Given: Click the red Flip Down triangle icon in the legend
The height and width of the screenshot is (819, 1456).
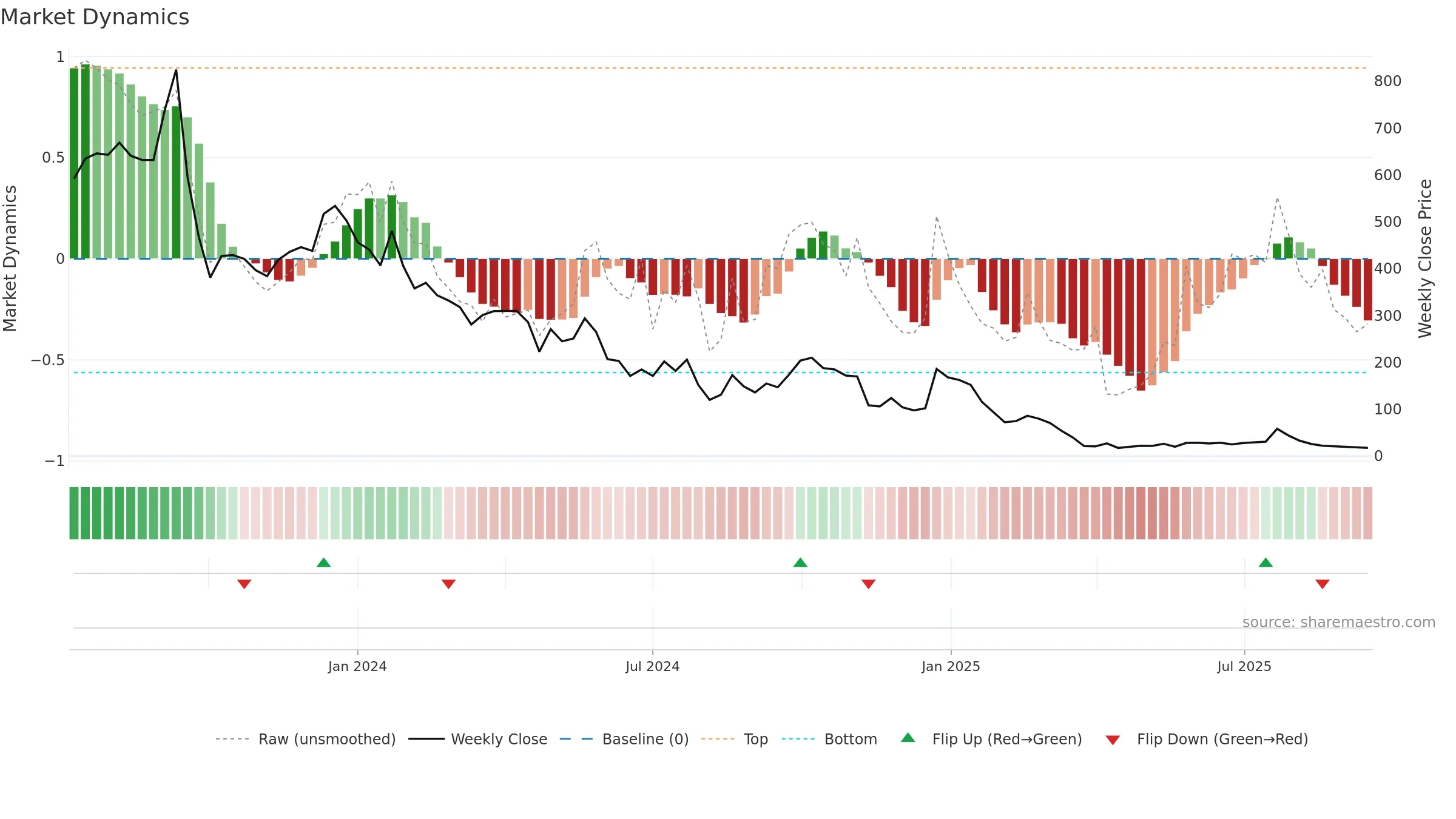Looking at the screenshot, I should [1113, 740].
